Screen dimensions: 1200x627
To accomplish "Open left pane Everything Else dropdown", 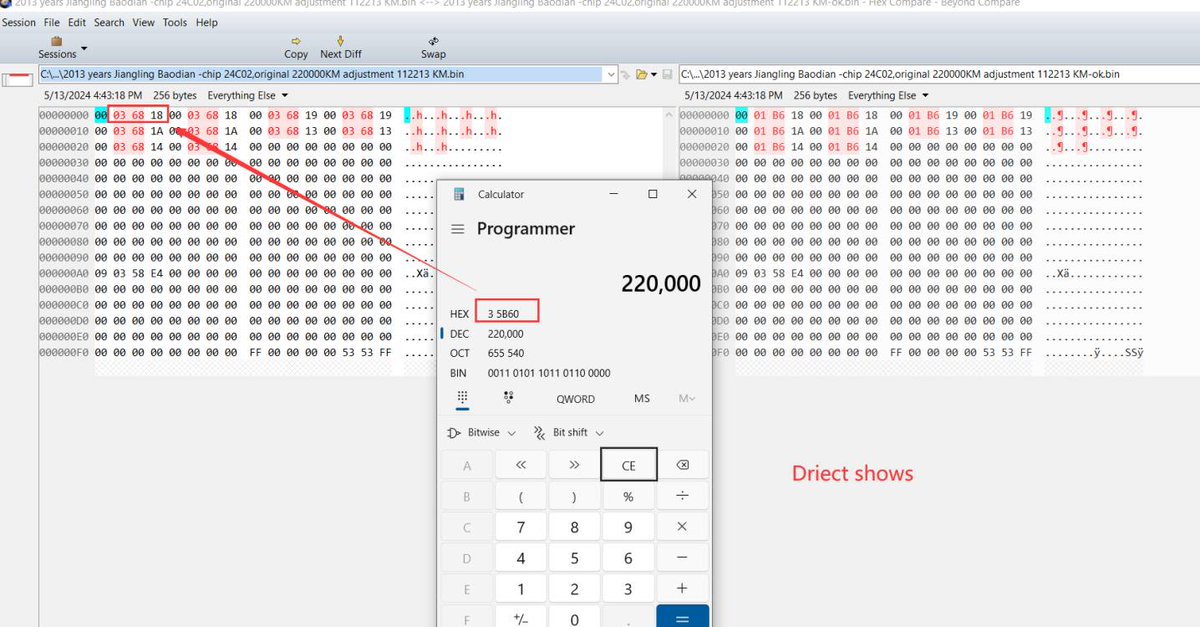I will pyautogui.click(x=247, y=96).
